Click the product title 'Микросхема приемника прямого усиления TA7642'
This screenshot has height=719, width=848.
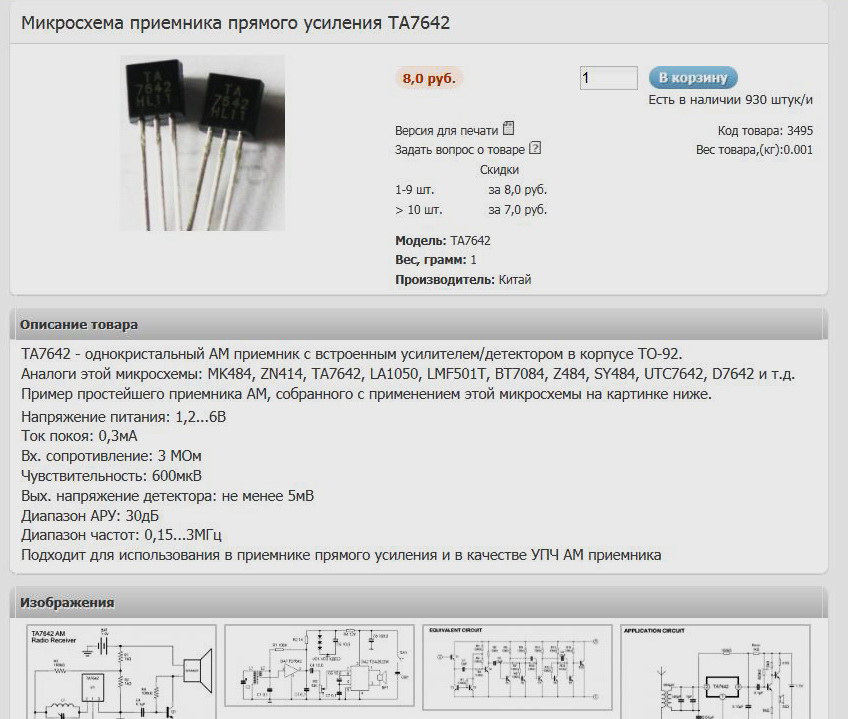235,23
